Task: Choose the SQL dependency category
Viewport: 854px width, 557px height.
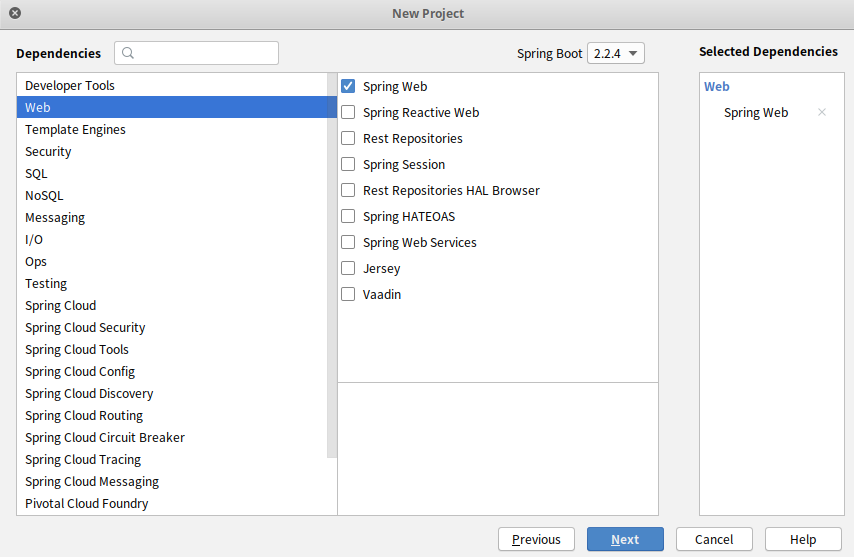Action: point(36,174)
